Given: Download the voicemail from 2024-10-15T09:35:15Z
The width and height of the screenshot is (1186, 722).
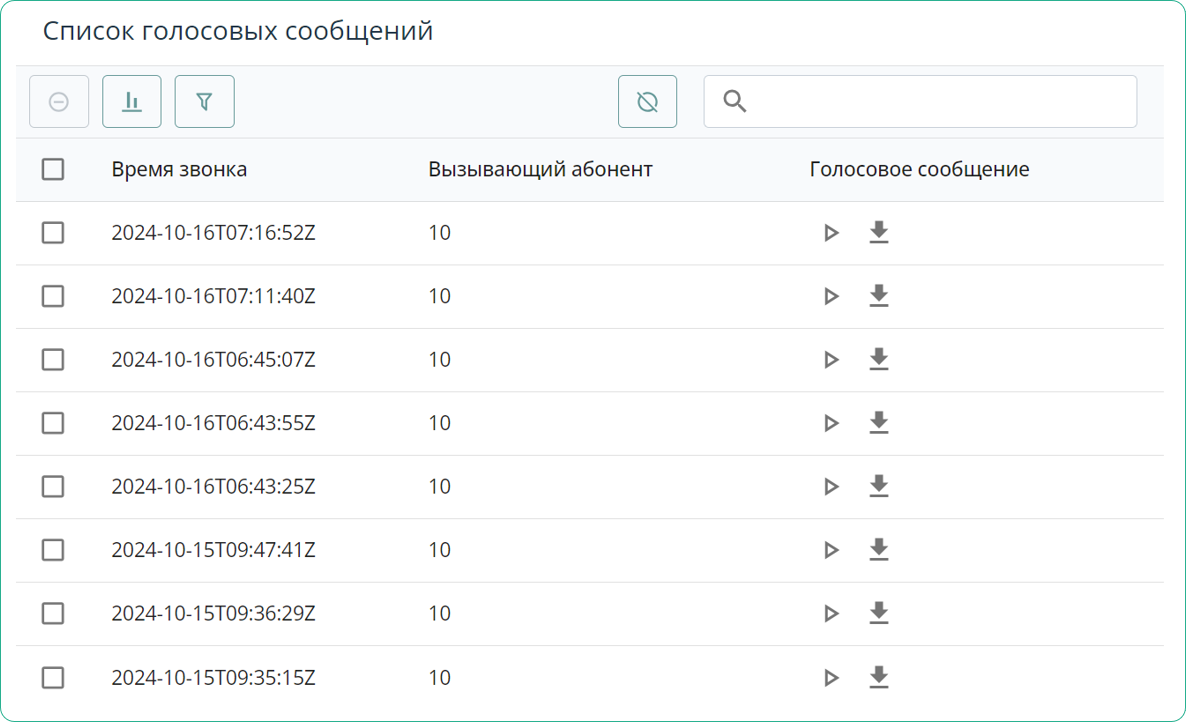Looking at the screenshot, I should pos(879,677).
